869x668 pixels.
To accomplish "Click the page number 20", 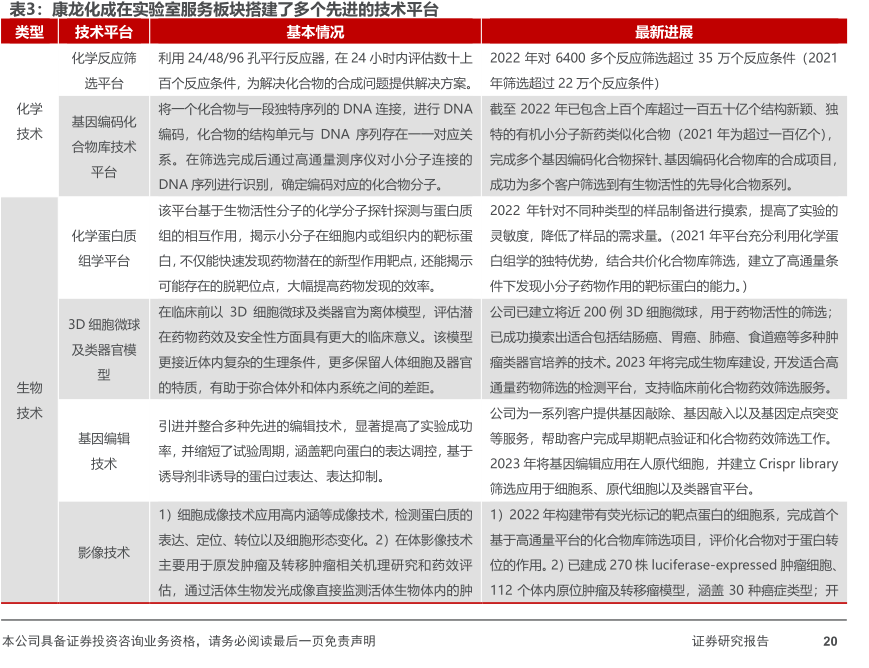I will (x=830, y=641).
